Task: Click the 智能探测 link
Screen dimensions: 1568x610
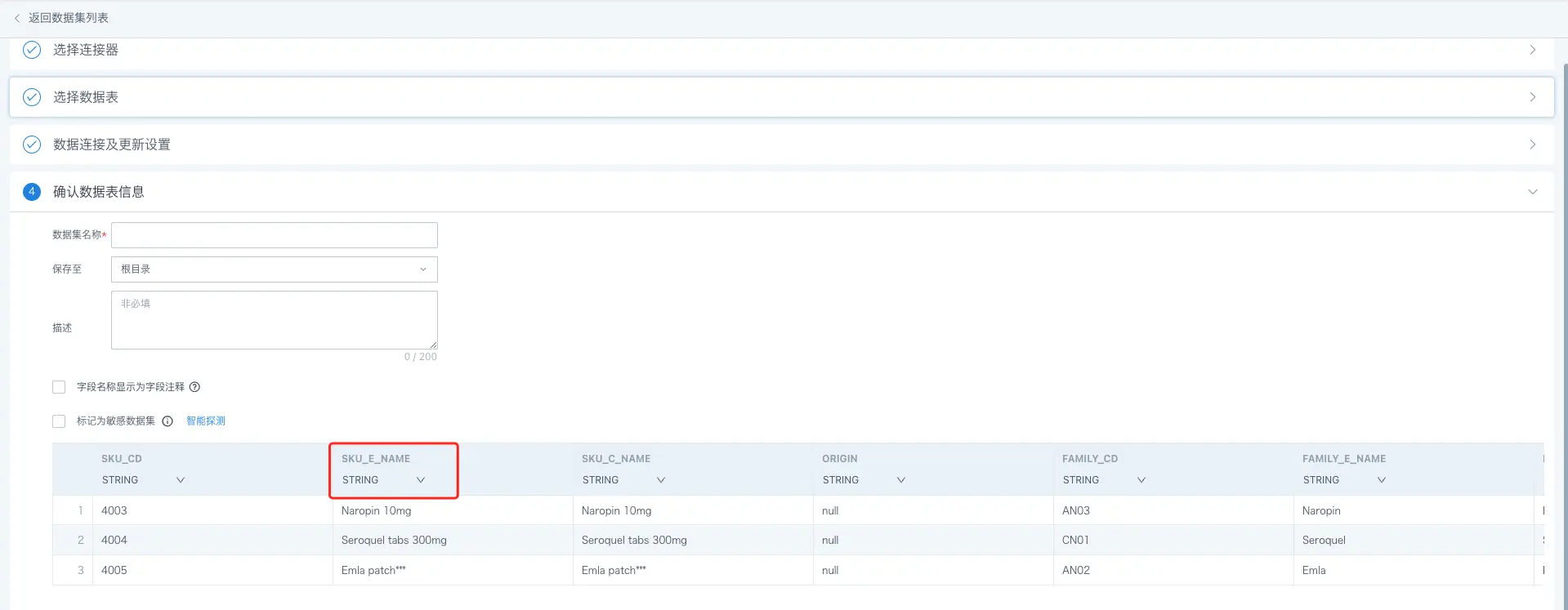Action: [x=206, y=421]
